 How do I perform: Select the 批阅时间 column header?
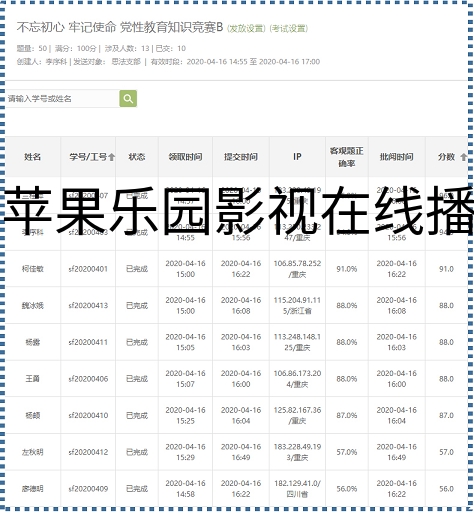(397, 157)
